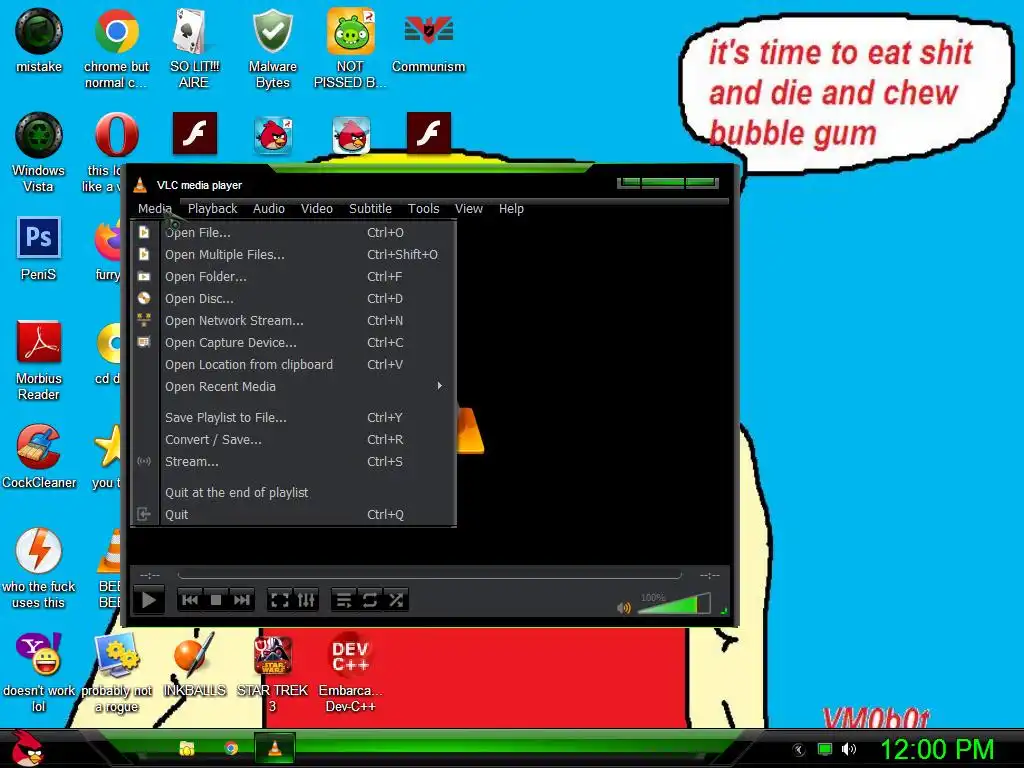Click the VLC seek bar
The image size is (1024, 768).
coord(430,575)
